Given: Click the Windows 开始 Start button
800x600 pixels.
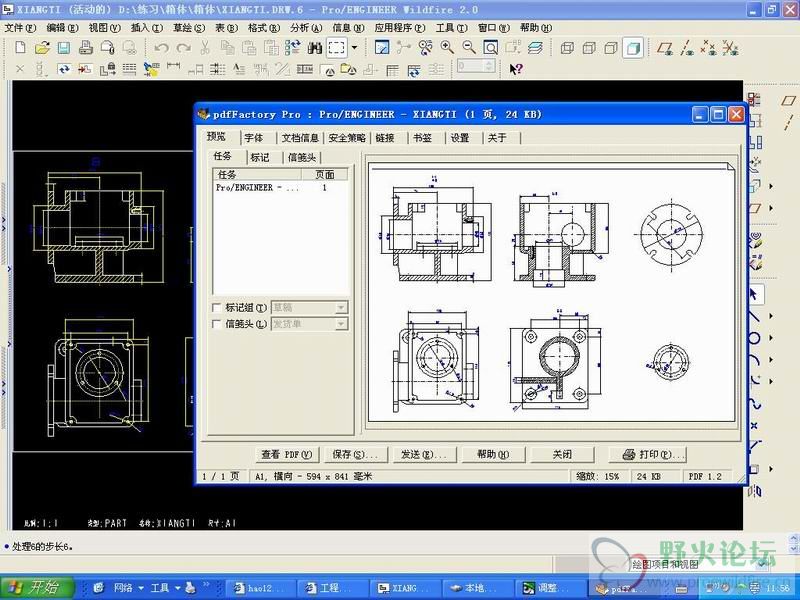Looking at the screenshot, I should [37, 588].
